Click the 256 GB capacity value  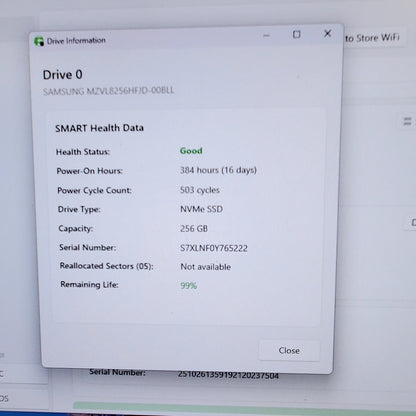194,229
